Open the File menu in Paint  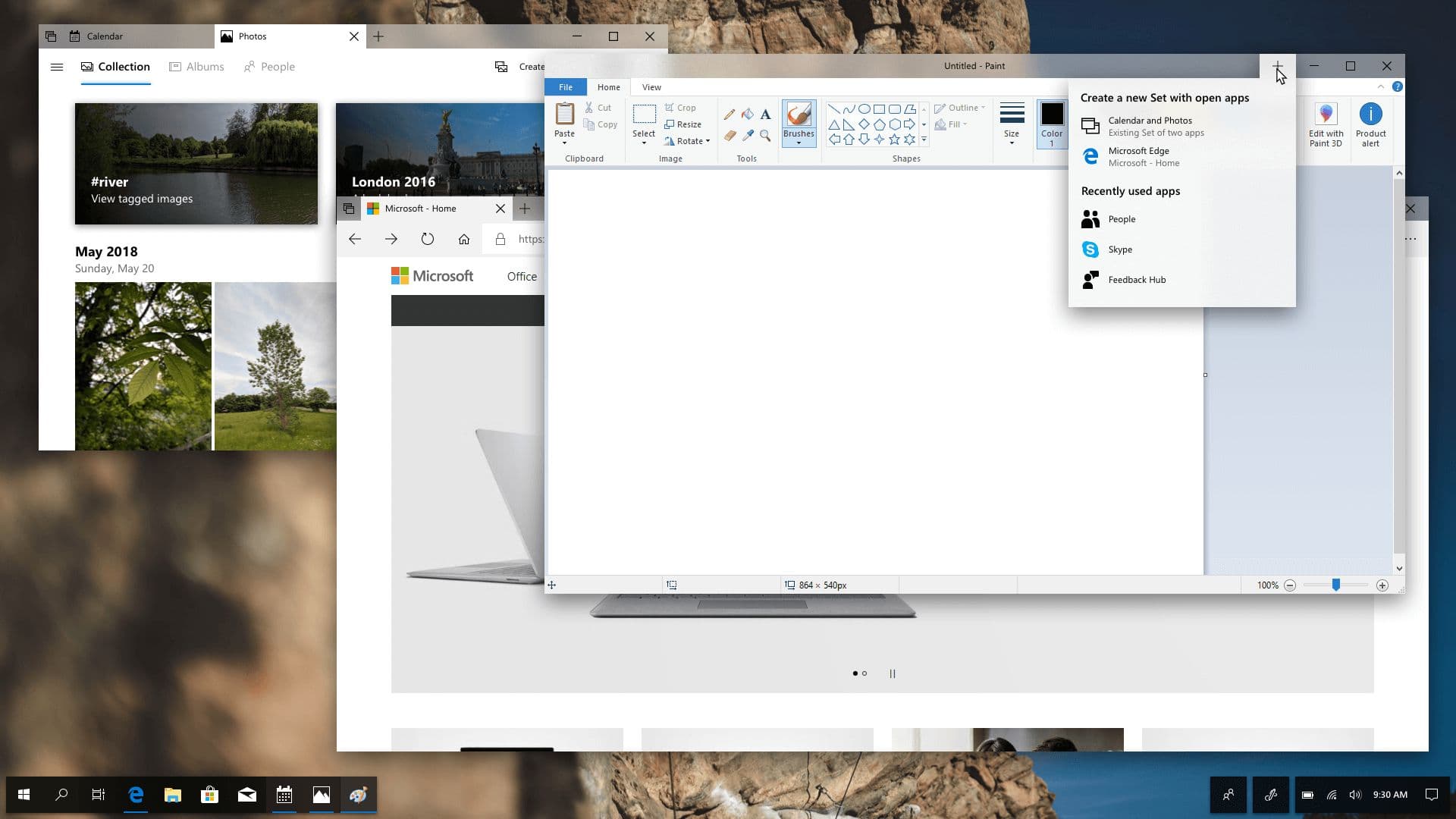[565, 86]
